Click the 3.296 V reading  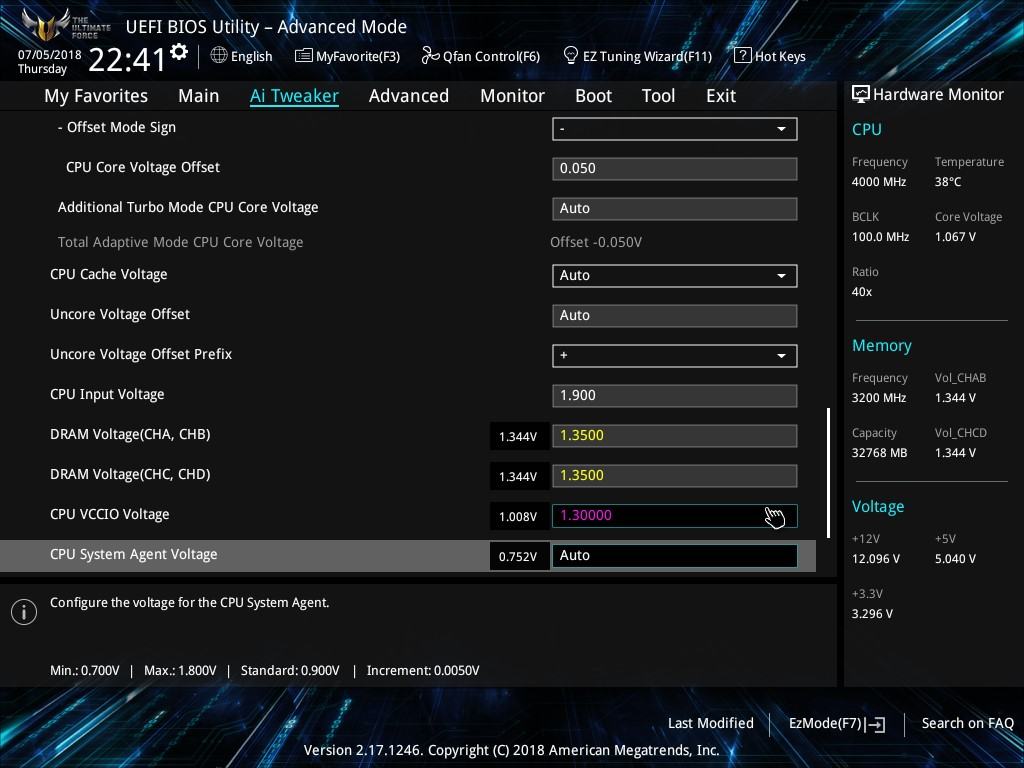point(872,613)
